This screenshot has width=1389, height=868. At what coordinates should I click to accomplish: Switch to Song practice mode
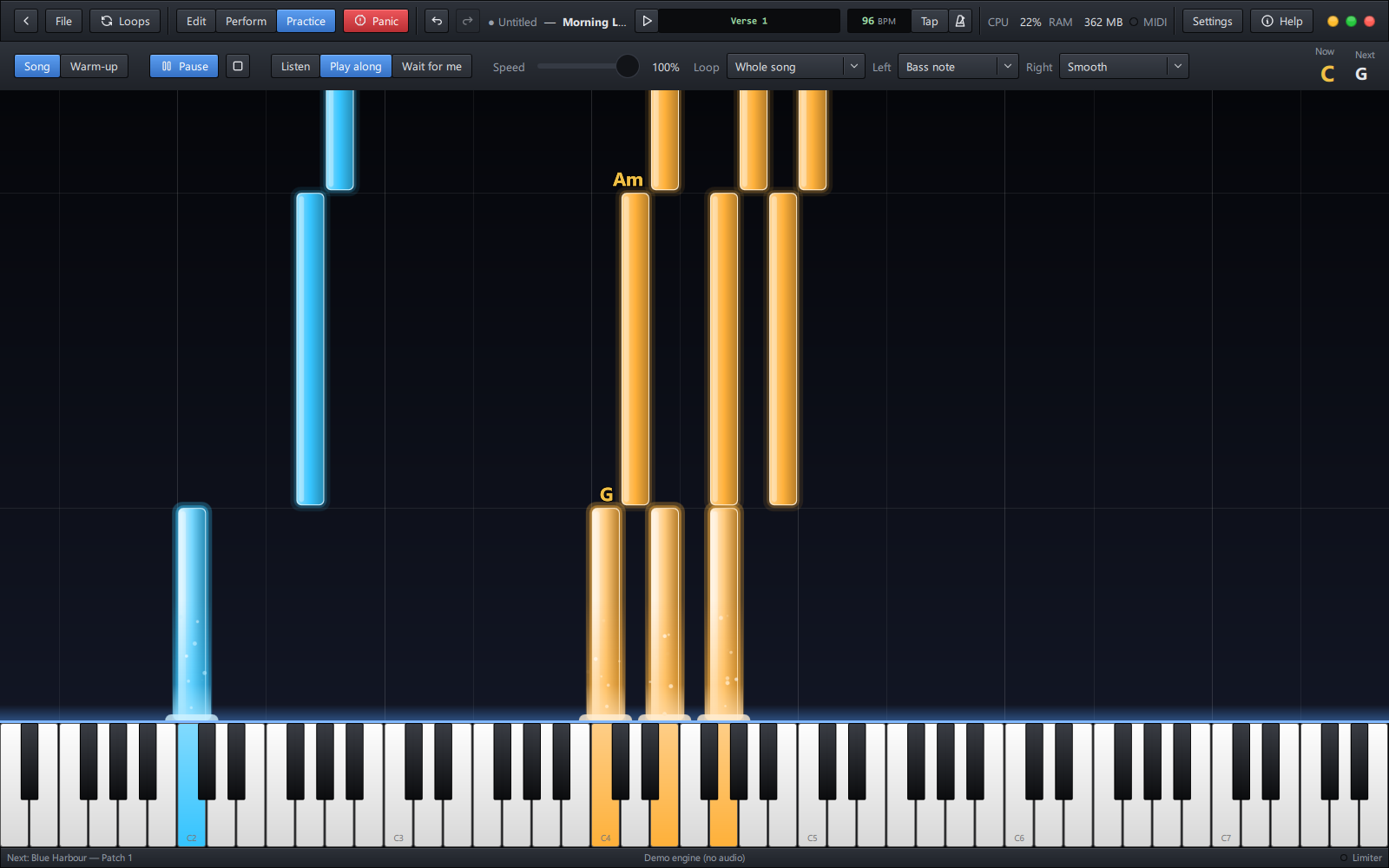[x=37, y=66]
